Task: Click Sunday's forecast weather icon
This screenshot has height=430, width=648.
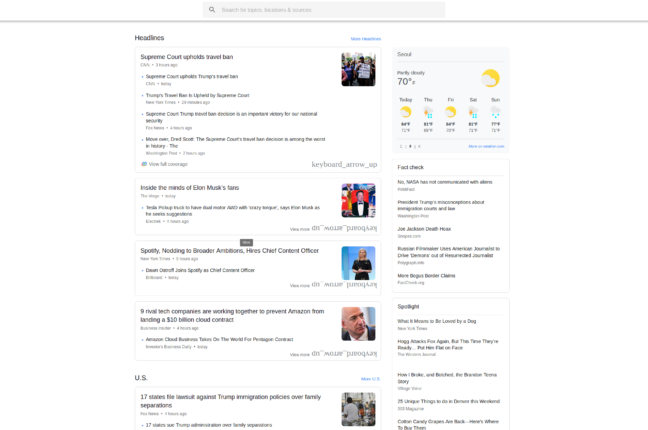Action: [x=495, y=112]
